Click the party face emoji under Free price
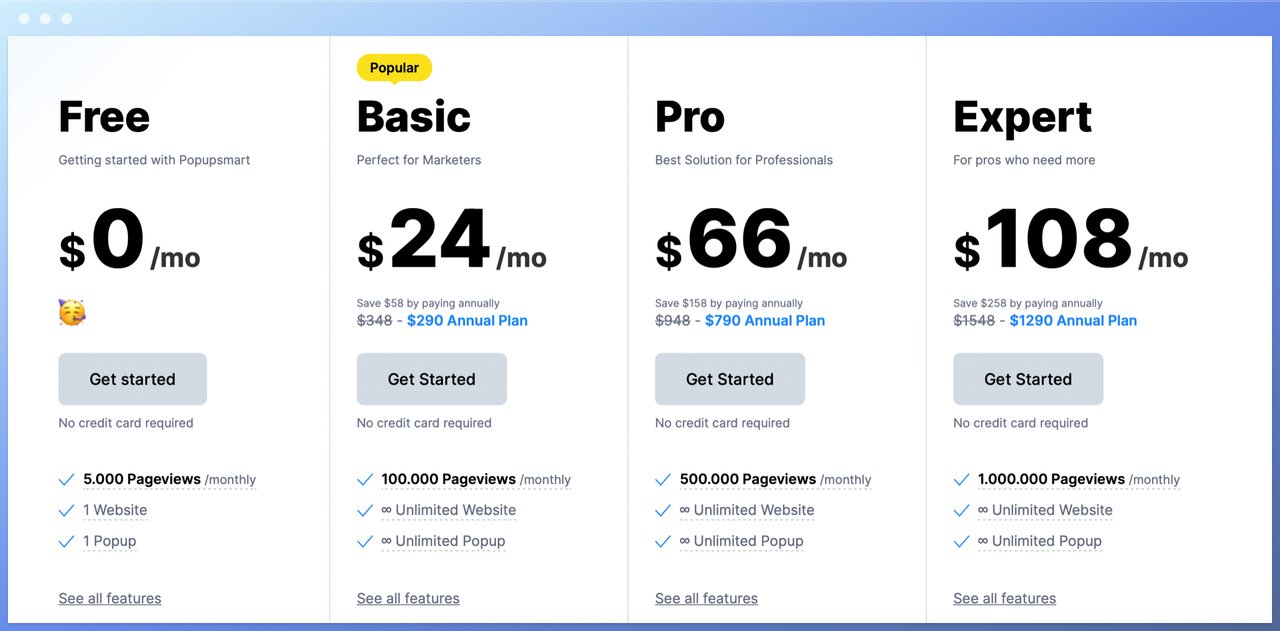This screenshot has height=631, width=1280. (x=72, y=312)
